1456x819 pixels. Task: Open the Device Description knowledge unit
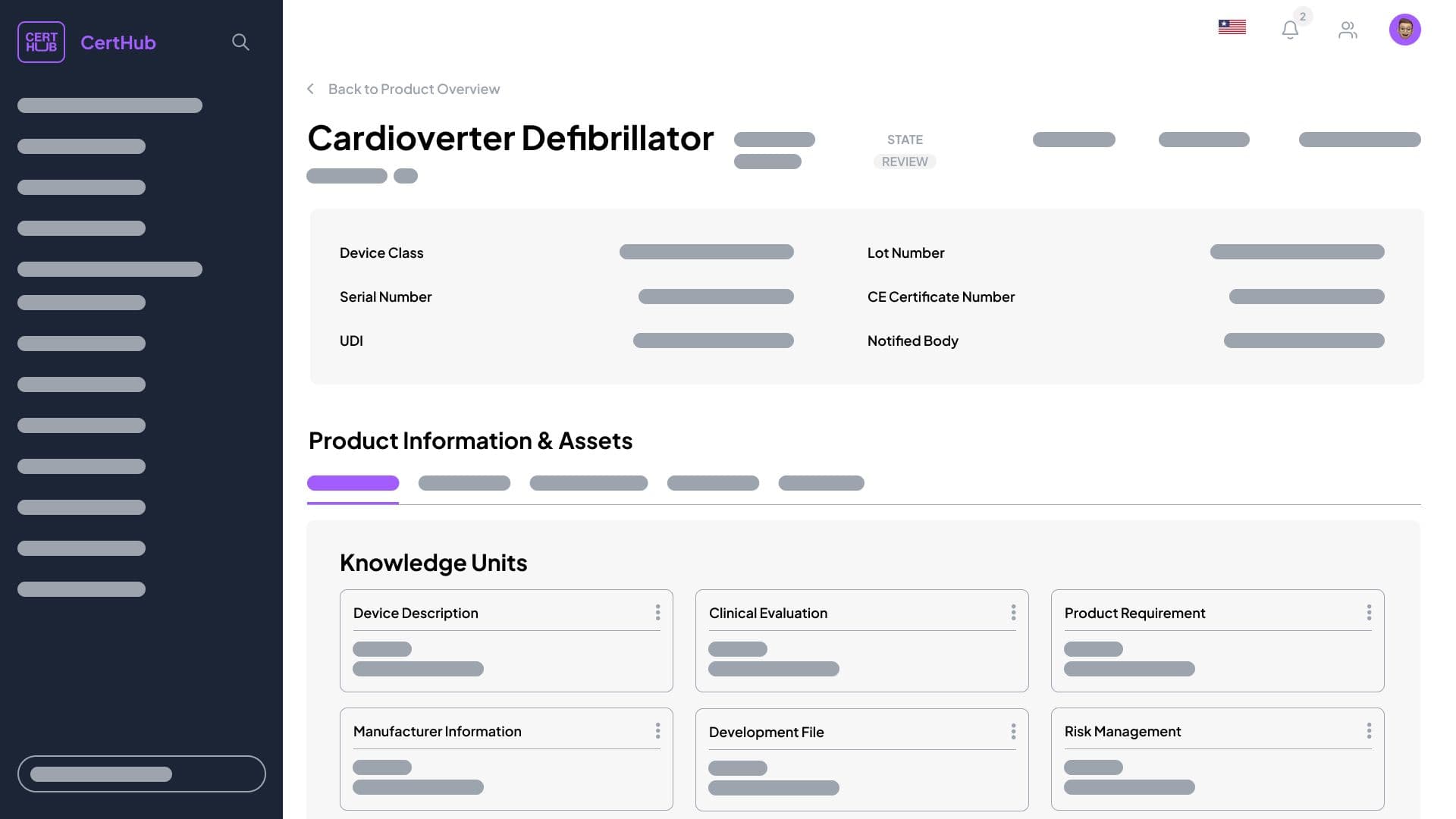[x=506, y=641]
